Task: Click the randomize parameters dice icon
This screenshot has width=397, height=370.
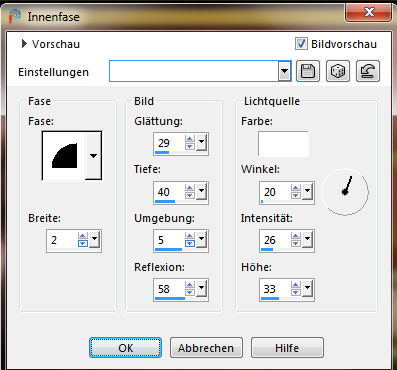Action: [x=338, y=71]
